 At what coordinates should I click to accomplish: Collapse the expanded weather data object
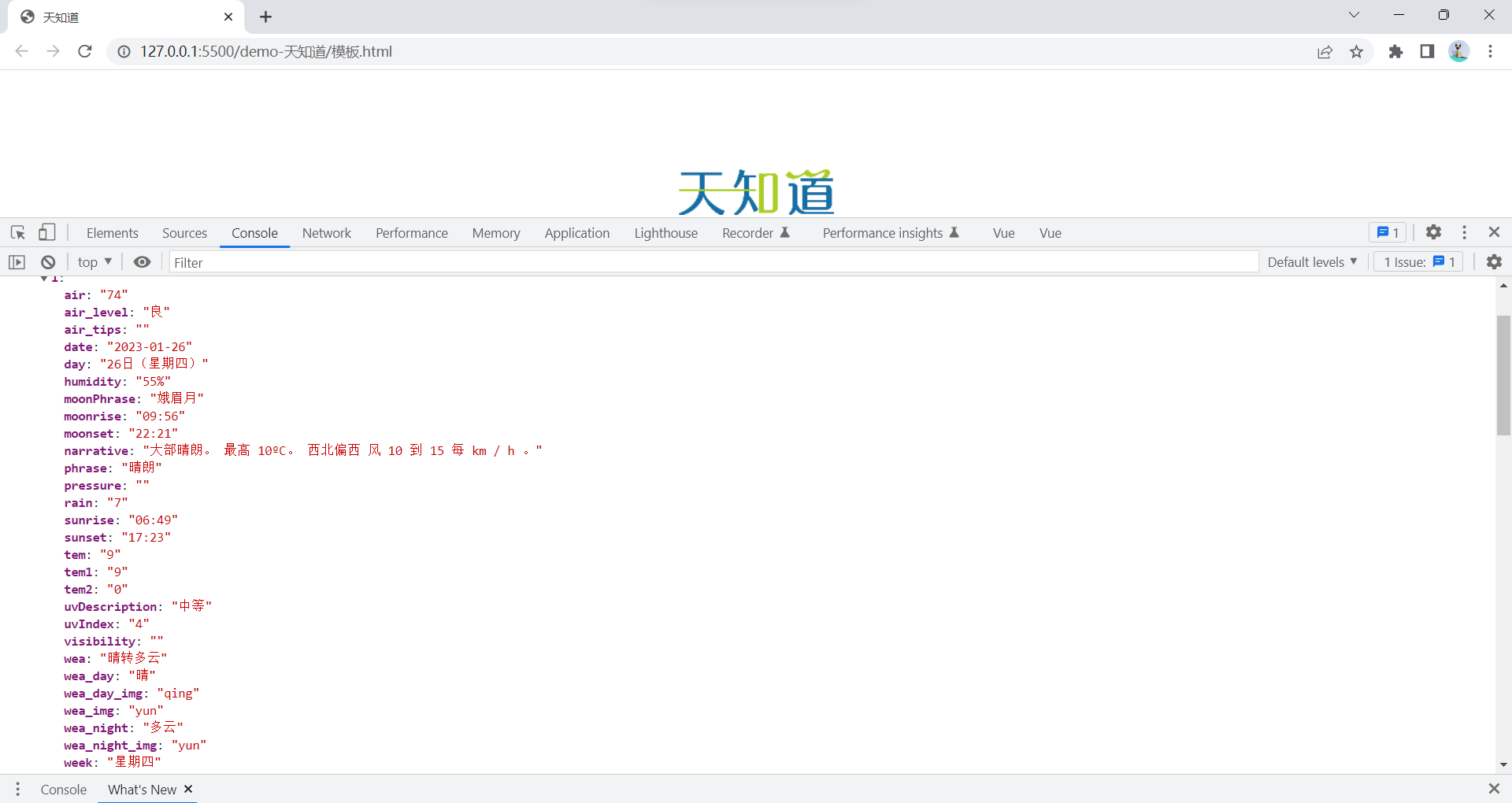coord(45,279)
